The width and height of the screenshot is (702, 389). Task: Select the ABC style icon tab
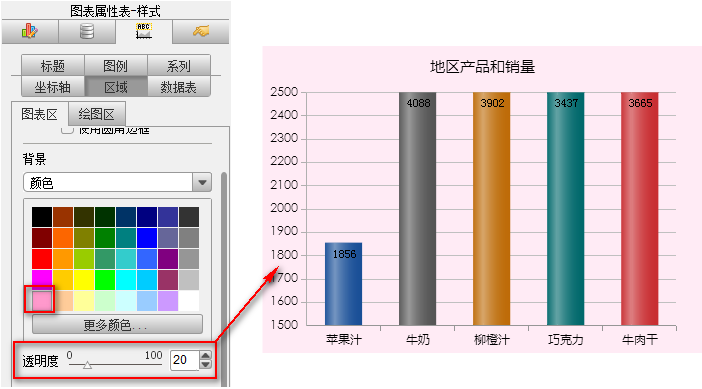click(144, 31)
